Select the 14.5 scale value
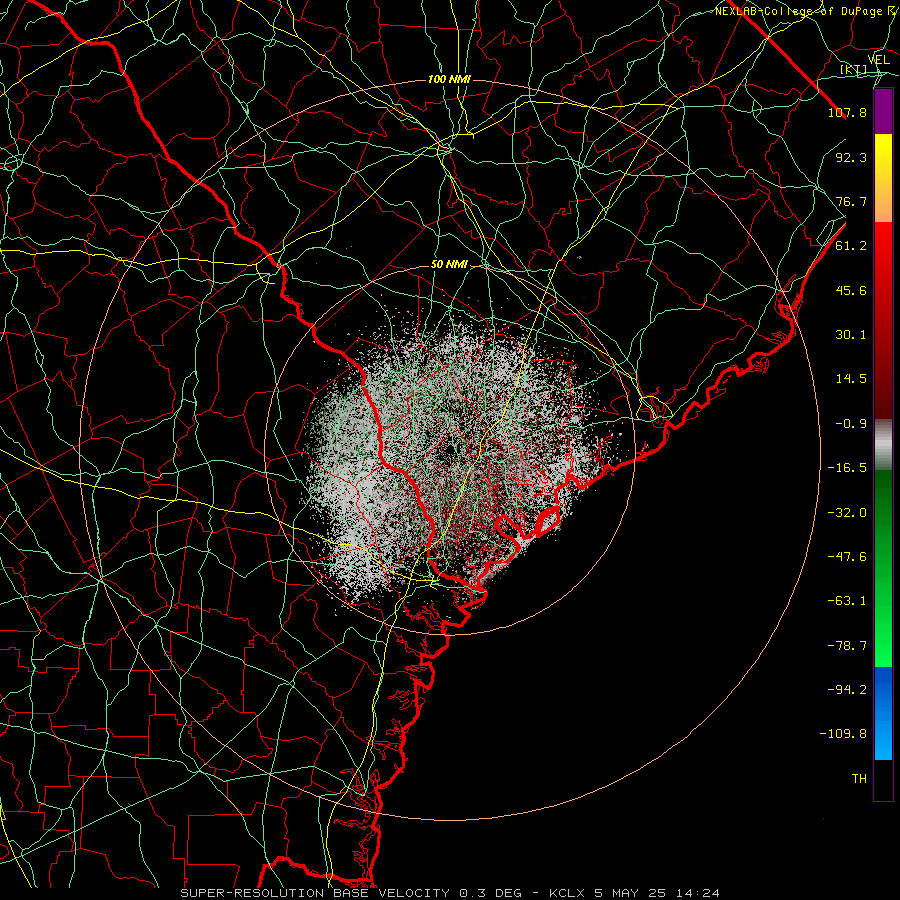The width and height of the screenshot is (900, 900). 851,379
